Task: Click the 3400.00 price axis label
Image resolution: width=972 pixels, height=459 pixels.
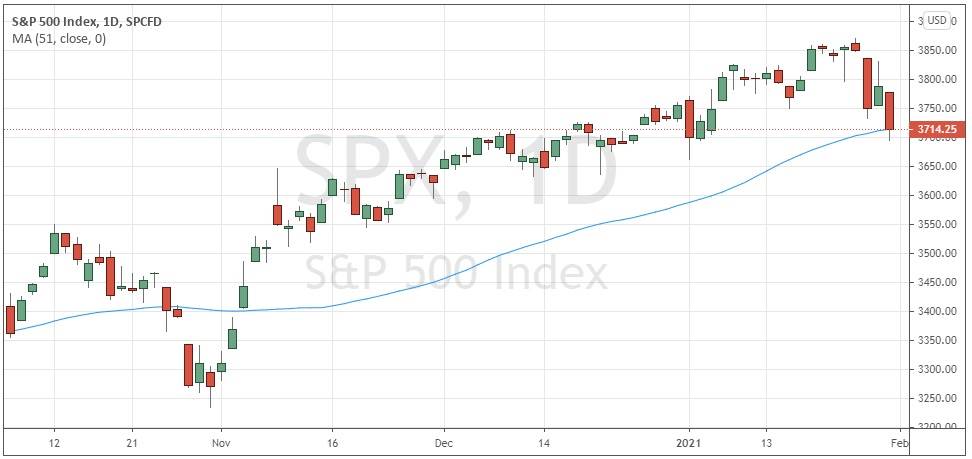Action: [x=938, y=312]
